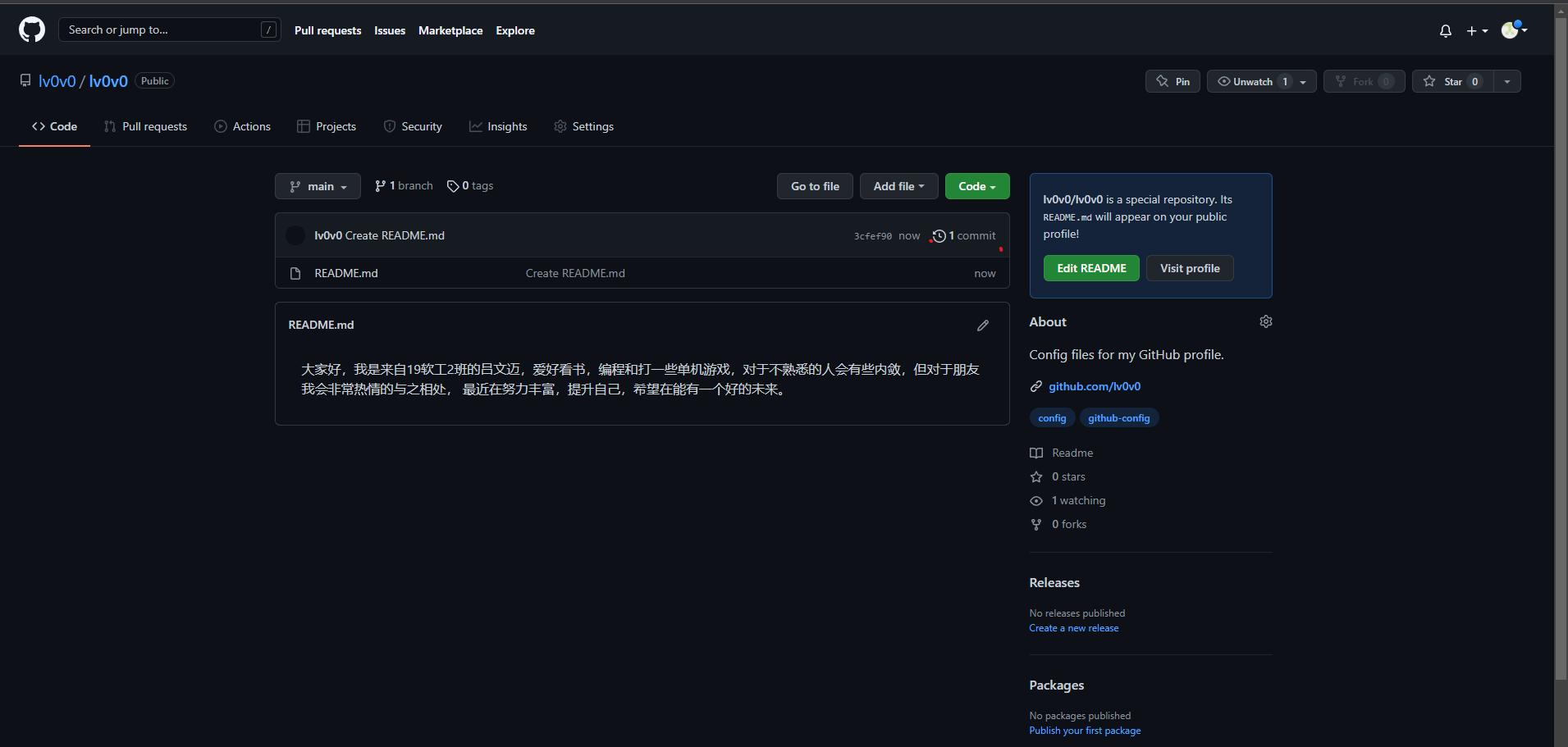The width and height of the screenshot is (1568, 747).
Task: Open the Security tab
Action: [413, 126]
